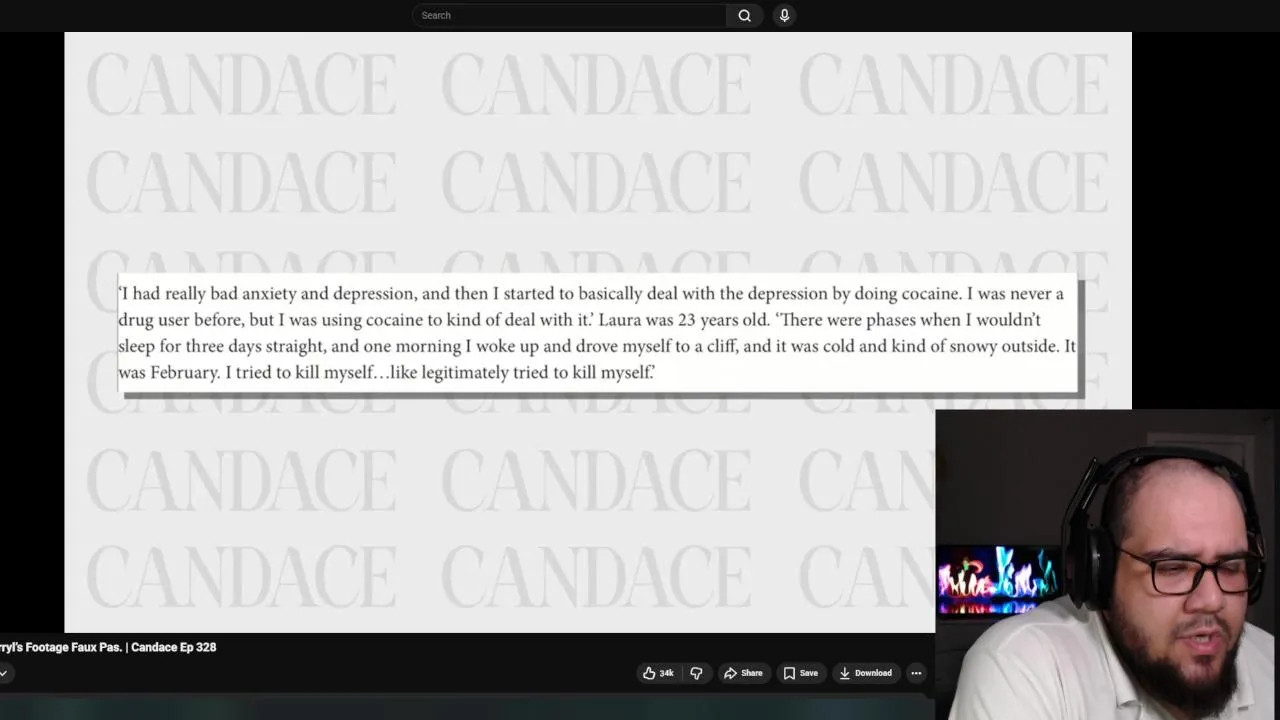Activate voice search microphone icon

(784, 15)
